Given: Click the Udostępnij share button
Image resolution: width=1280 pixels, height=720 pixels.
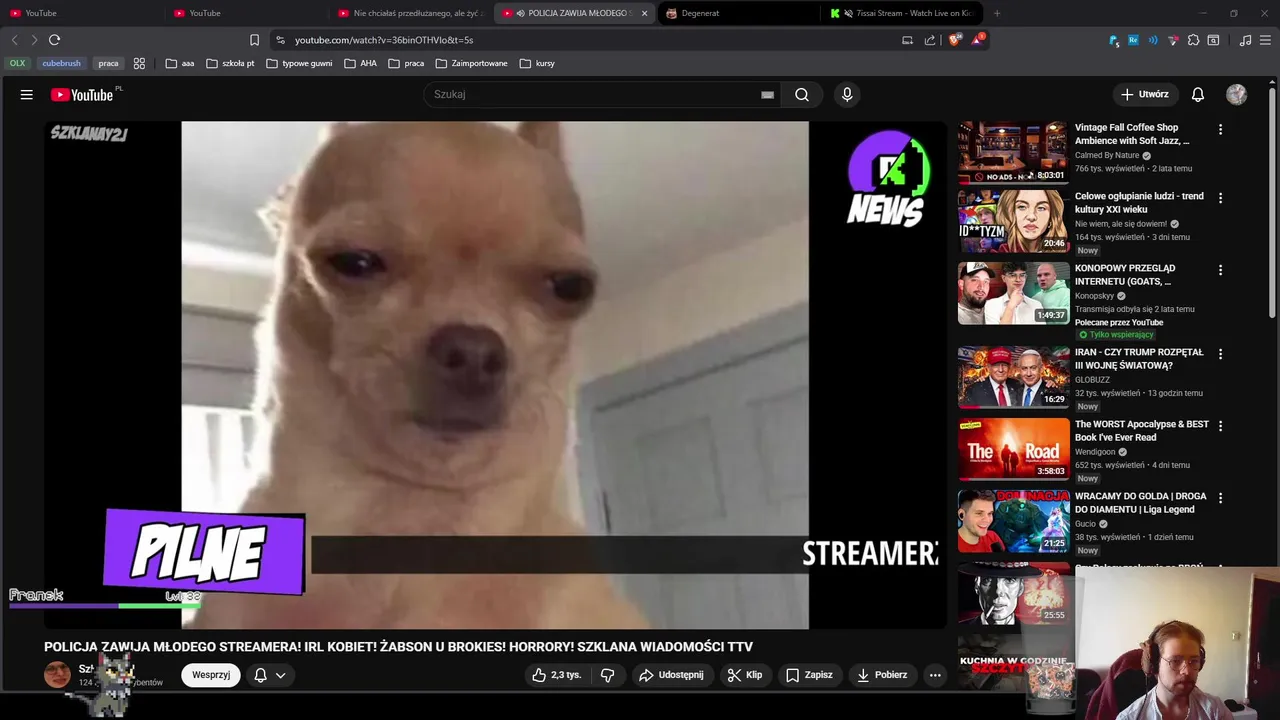Looking at the screenshot, I should [x=672, y=675].
